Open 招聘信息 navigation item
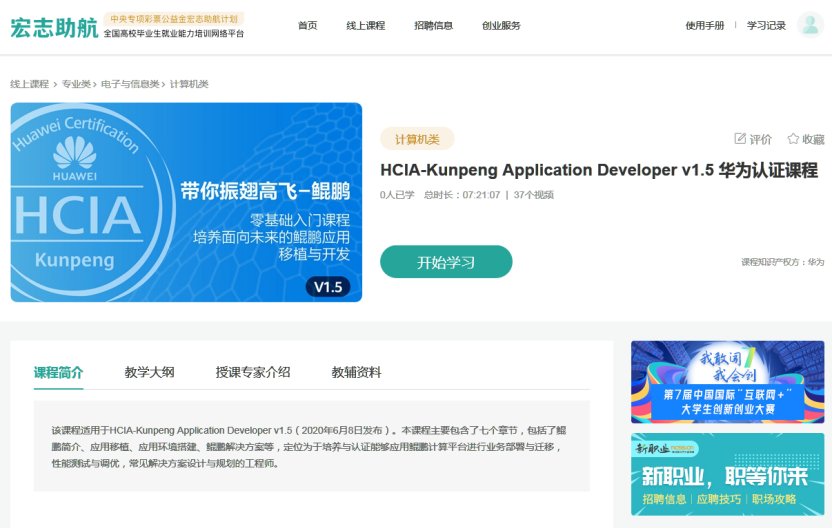The height and width of the screenshot is (528, 833). (434, 25)
